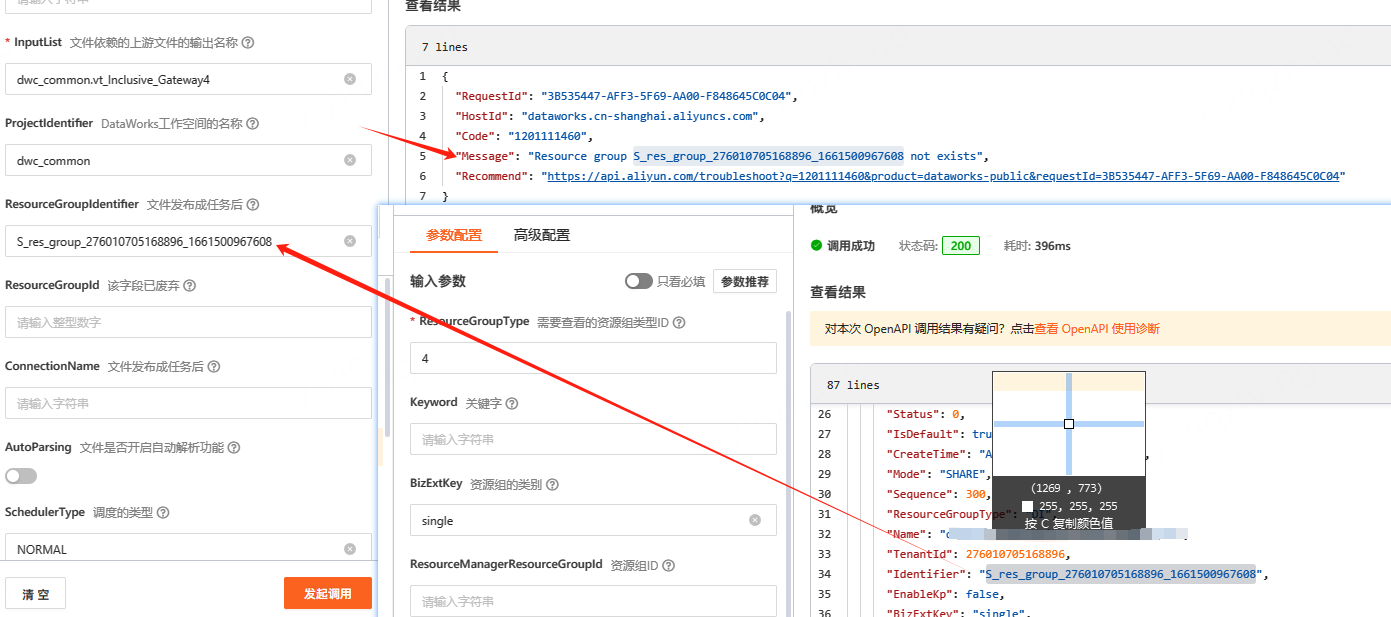
Task: Open help icon beside Keyword label
Action: (512, 404)
